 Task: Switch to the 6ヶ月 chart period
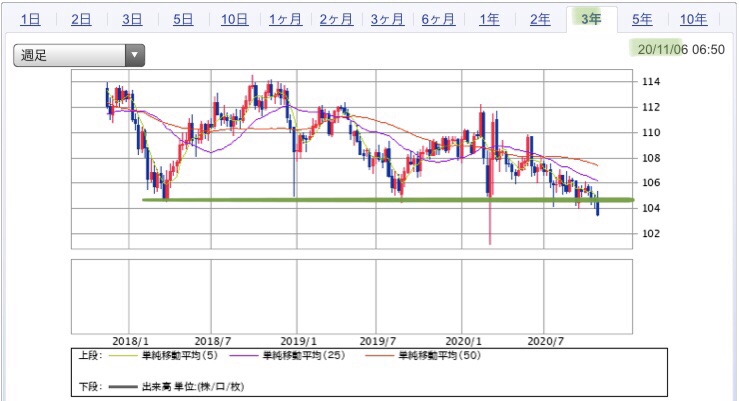438,19
